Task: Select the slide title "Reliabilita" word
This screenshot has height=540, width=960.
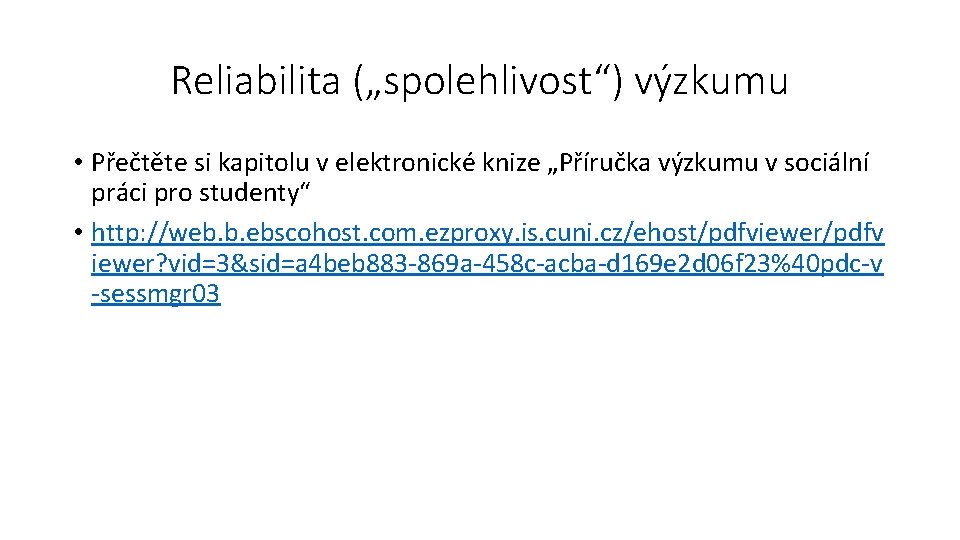Action: [255, 80]
